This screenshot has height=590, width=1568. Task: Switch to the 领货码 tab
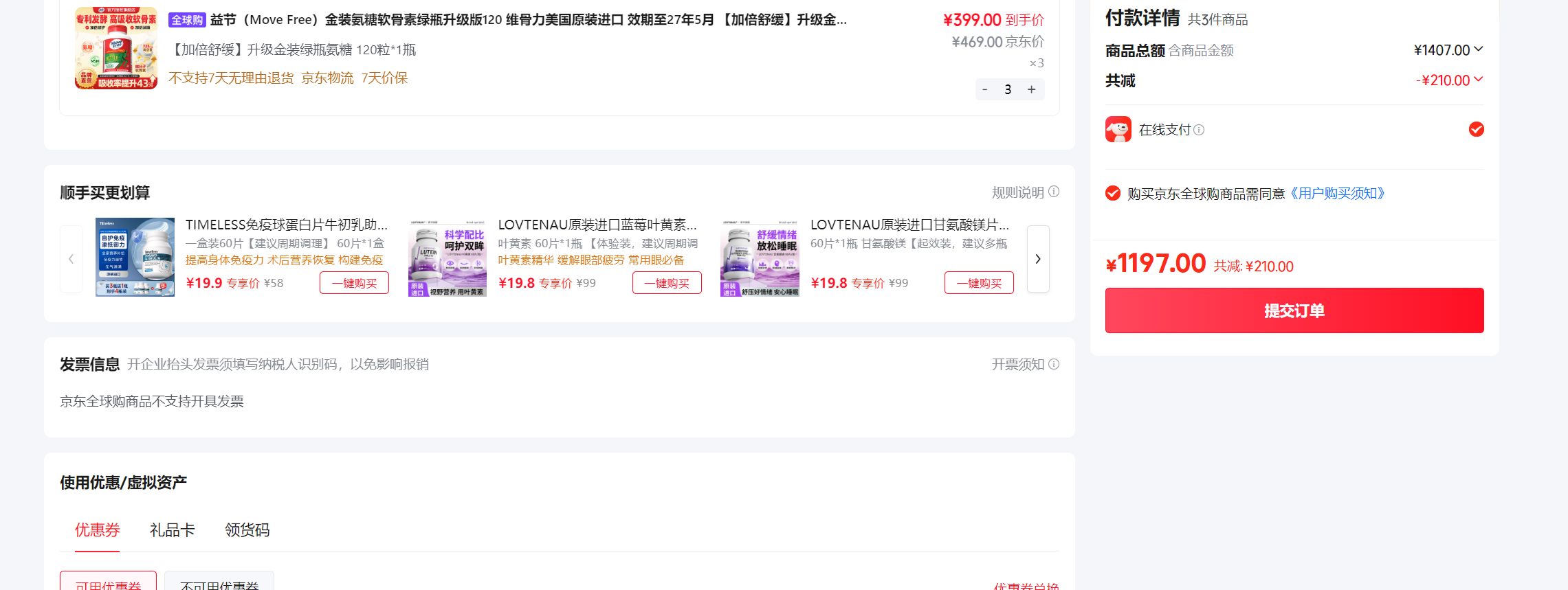[247, 530]
